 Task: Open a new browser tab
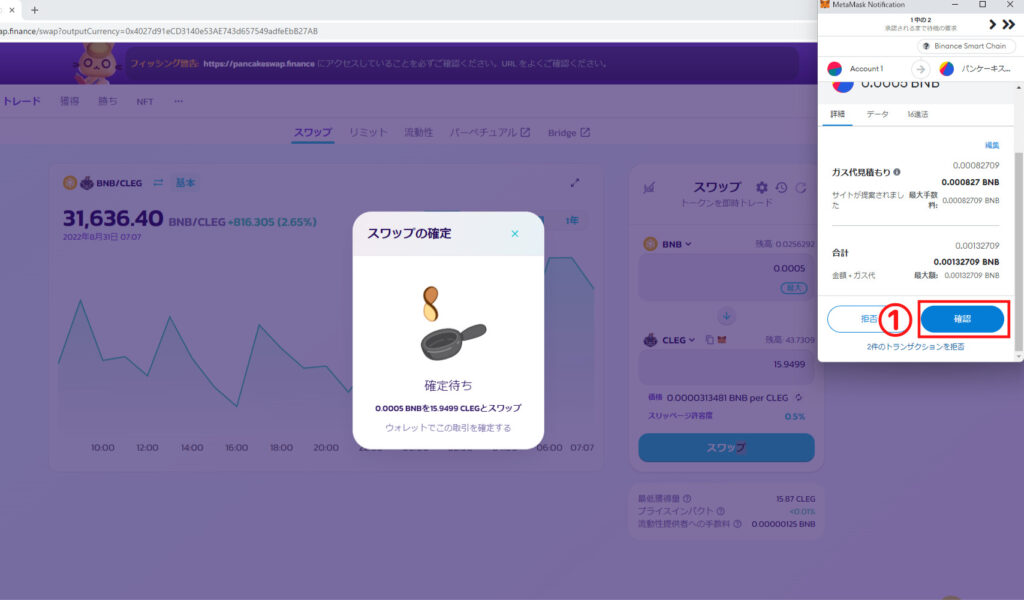tap(35, 10)
